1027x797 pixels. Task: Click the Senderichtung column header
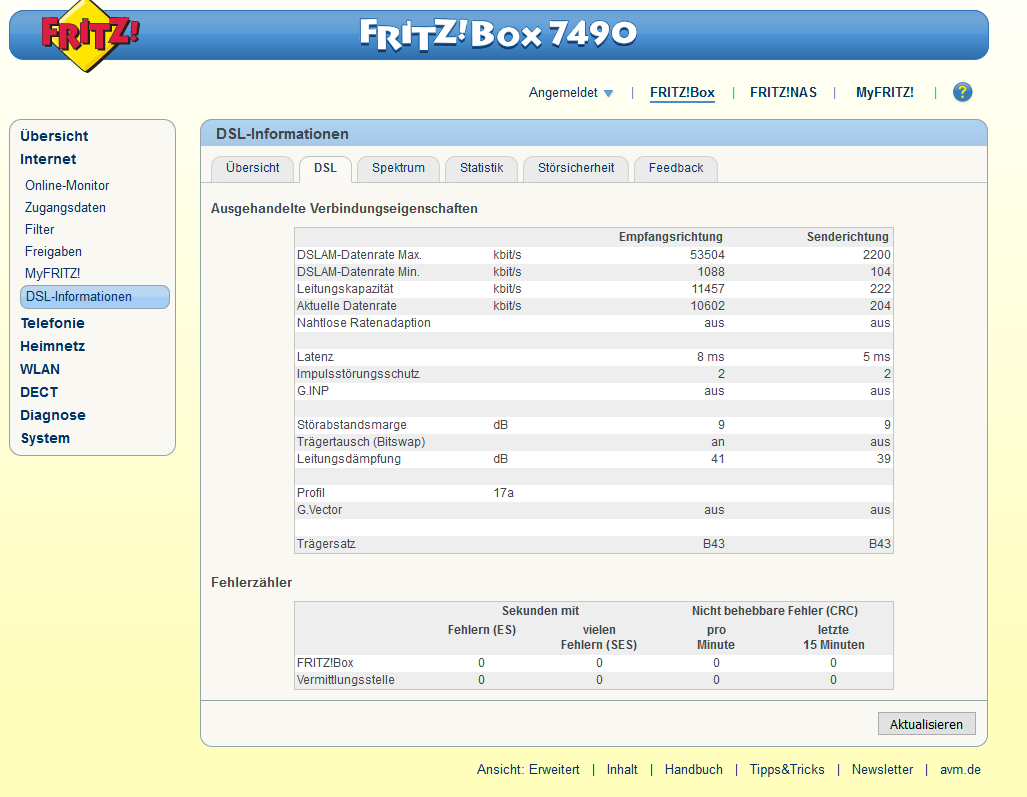coord(848,236)
